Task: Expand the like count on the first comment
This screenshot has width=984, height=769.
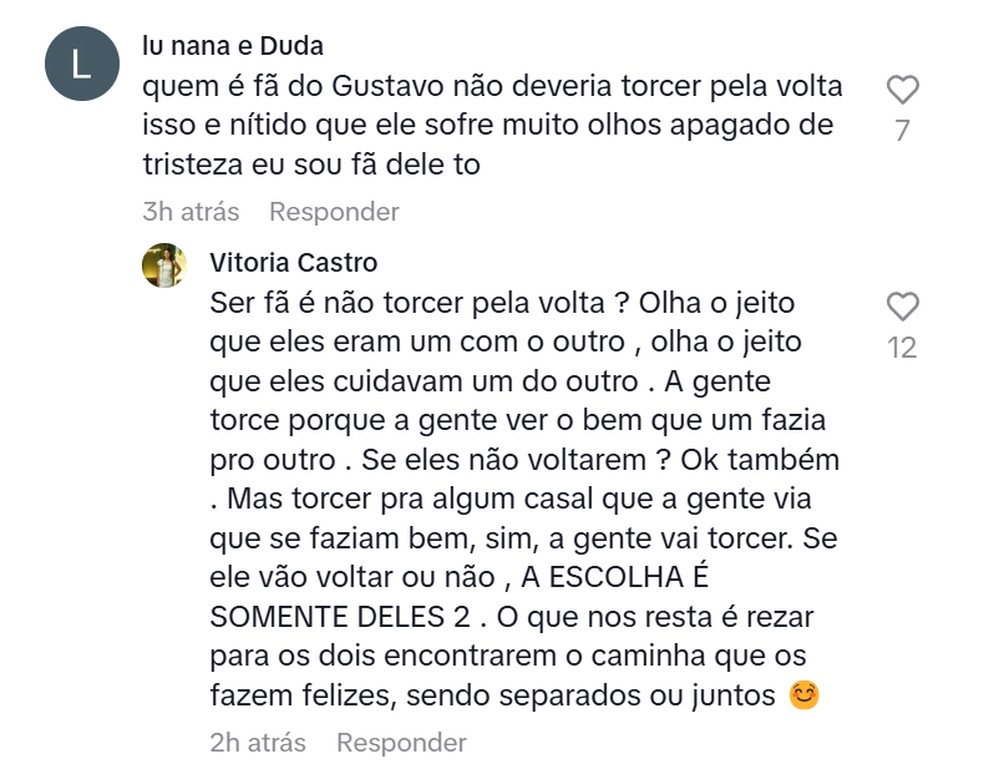Action: tap(902, 128)
